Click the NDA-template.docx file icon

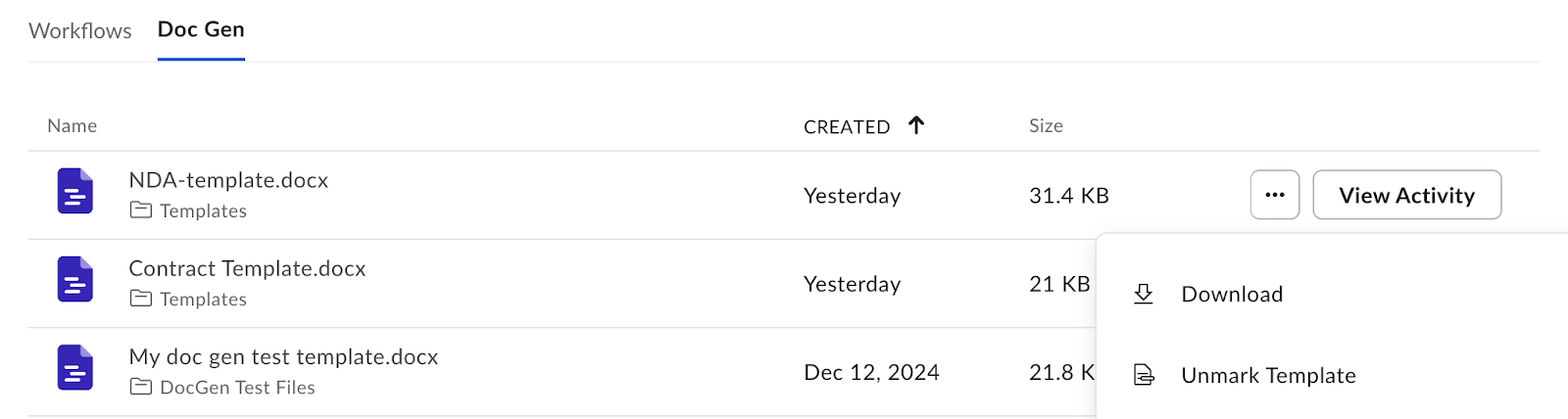(x=75, y=191)
